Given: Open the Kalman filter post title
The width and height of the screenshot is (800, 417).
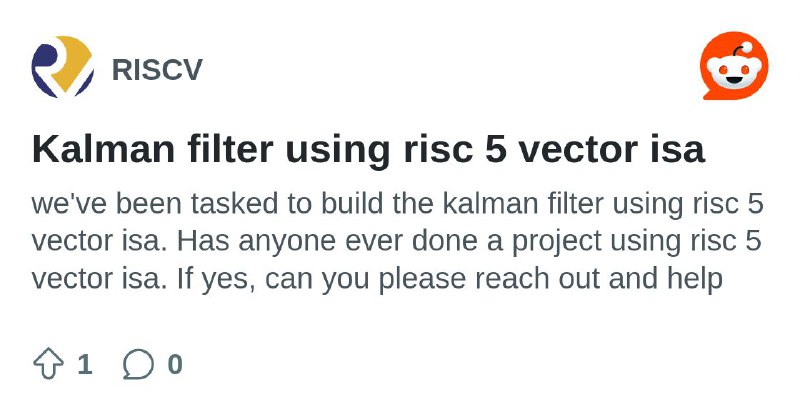Looking at the screenshot, I should (368, 150).
